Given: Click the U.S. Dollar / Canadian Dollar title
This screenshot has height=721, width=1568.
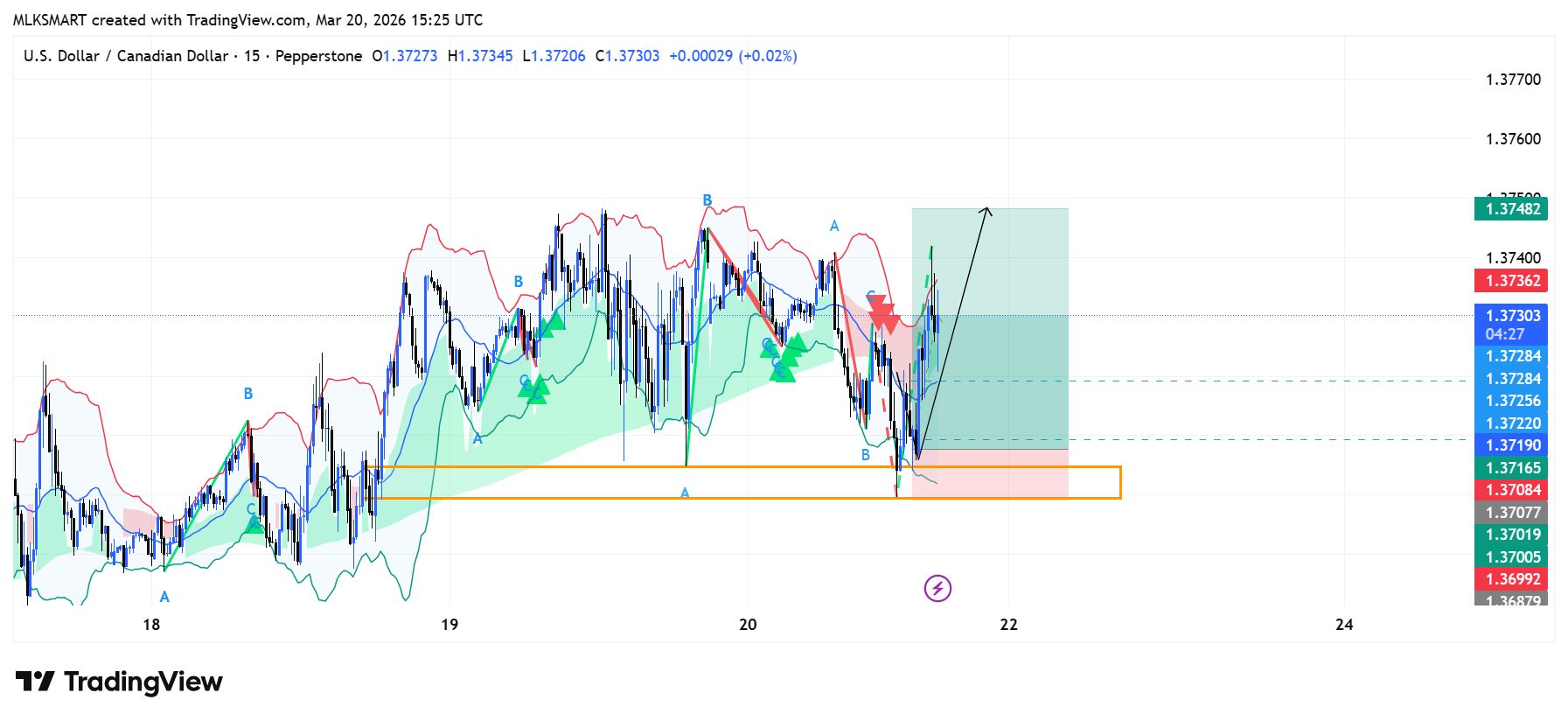Looking at the screenshot, I should tap(126, 56).
